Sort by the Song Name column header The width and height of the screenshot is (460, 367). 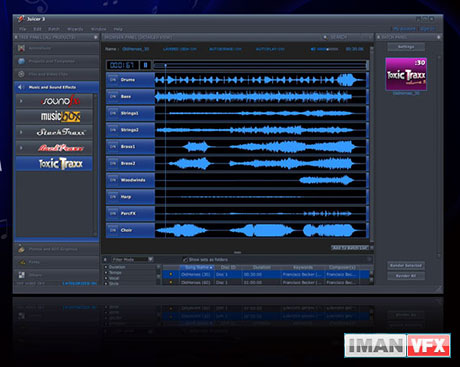[x=197, y=267]
